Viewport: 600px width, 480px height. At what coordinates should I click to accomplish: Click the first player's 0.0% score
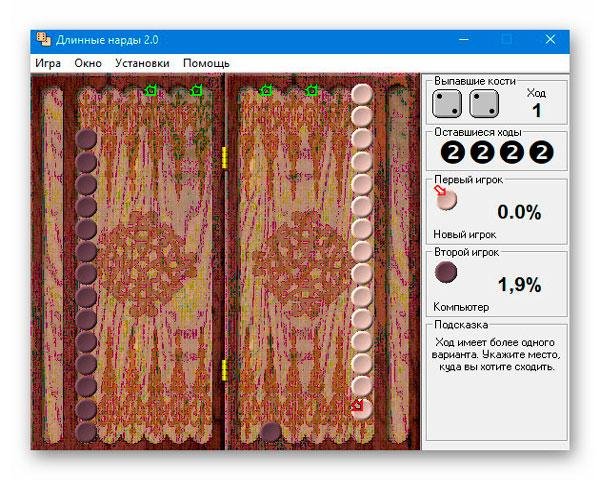coord(519,212)
